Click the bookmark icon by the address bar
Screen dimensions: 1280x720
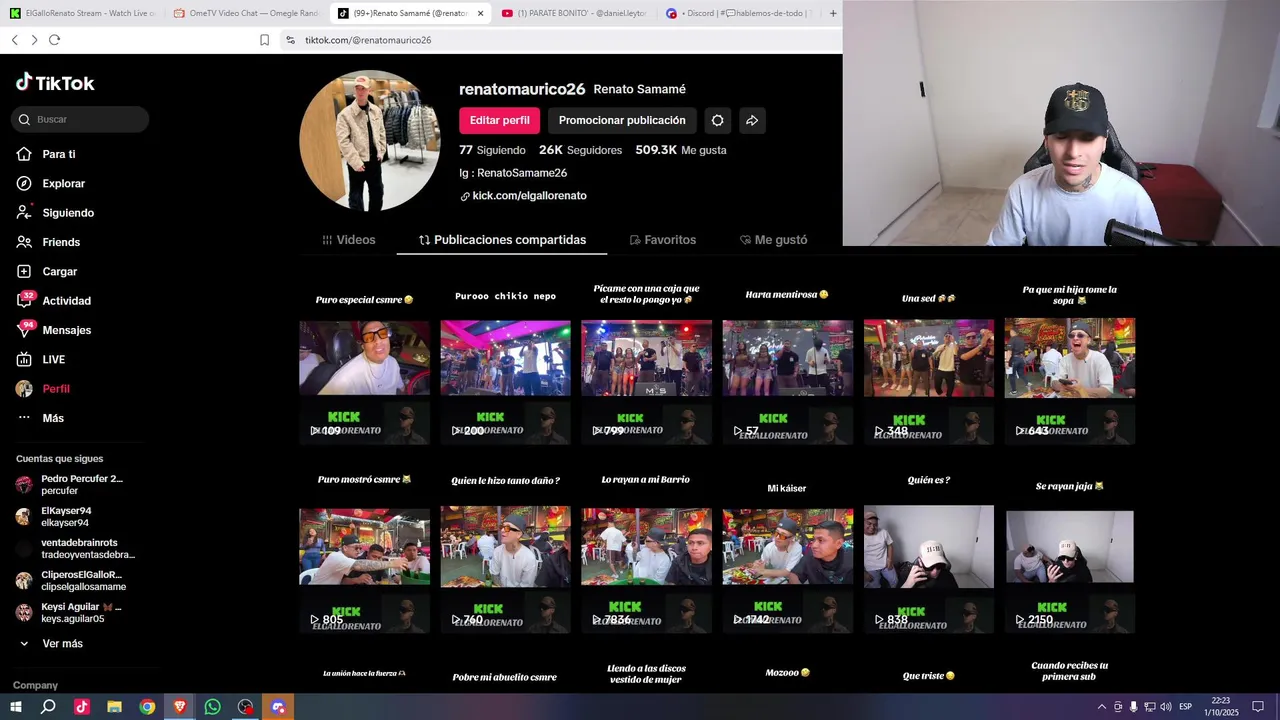point(264,40)
